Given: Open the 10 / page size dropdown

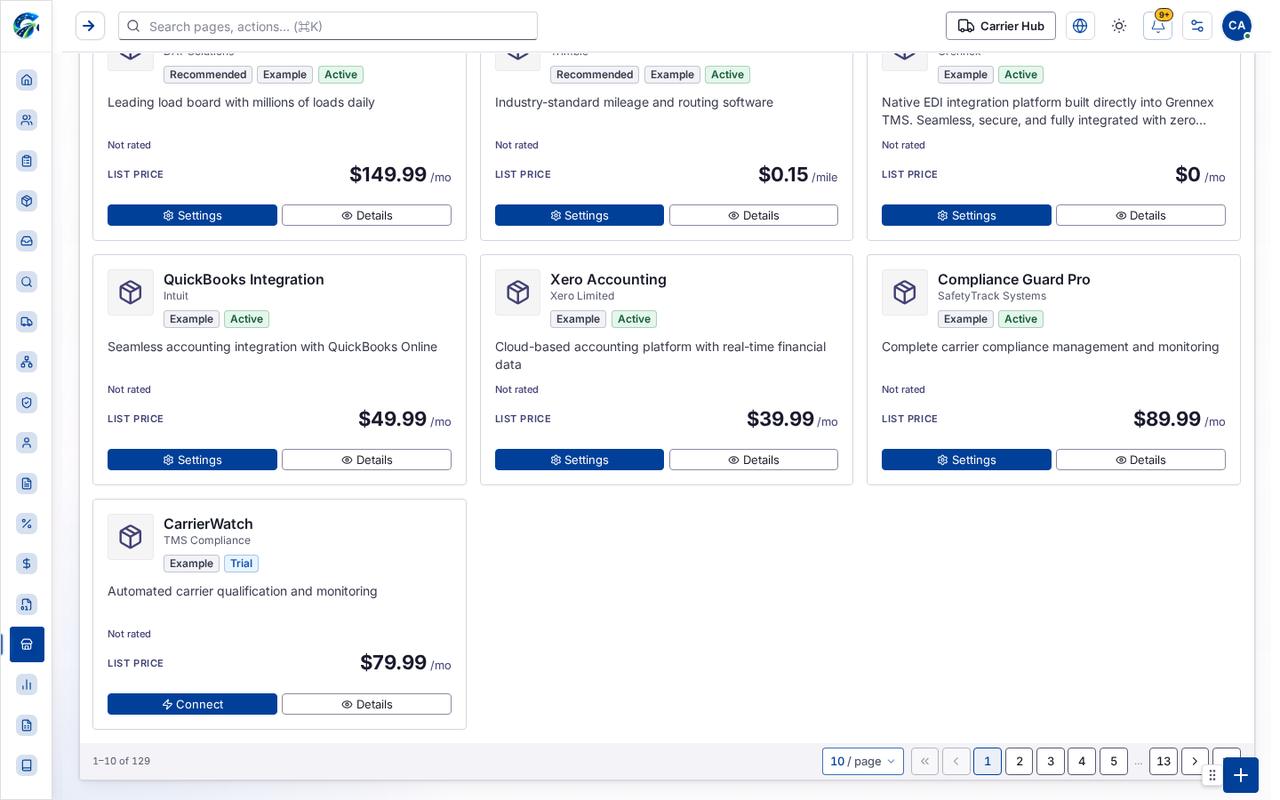Looking at the screenshot, I should point(863,761).
